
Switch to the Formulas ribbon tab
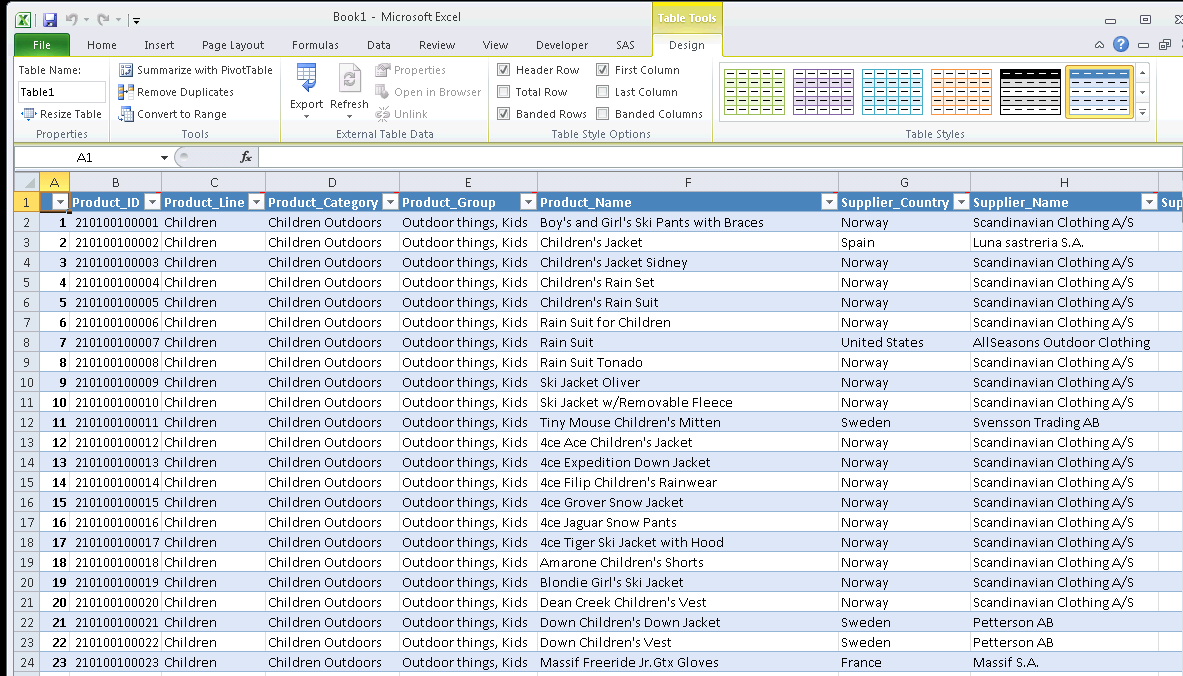[315, 45]
